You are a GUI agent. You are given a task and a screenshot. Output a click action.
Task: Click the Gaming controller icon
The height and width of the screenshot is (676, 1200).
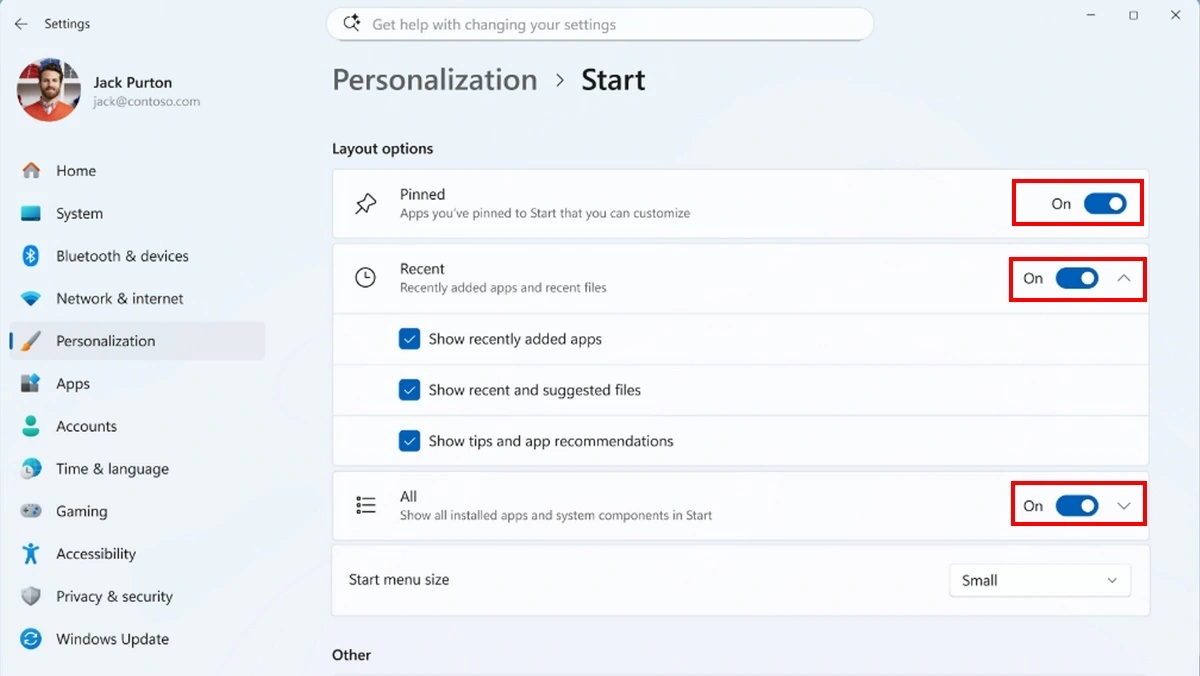click(31, 511)
